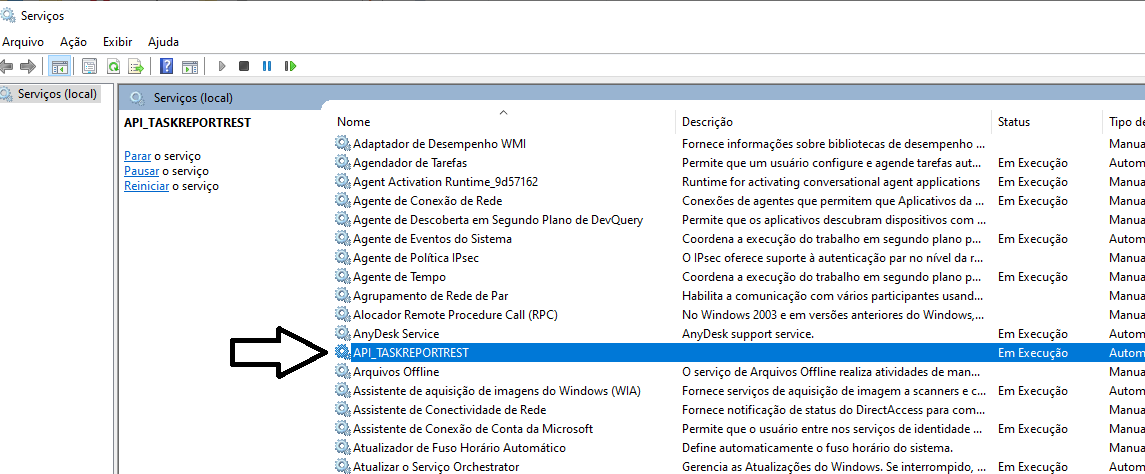1145x474 pixels.
Task: Open the Arquivo menu
Action: pos(23,42)
